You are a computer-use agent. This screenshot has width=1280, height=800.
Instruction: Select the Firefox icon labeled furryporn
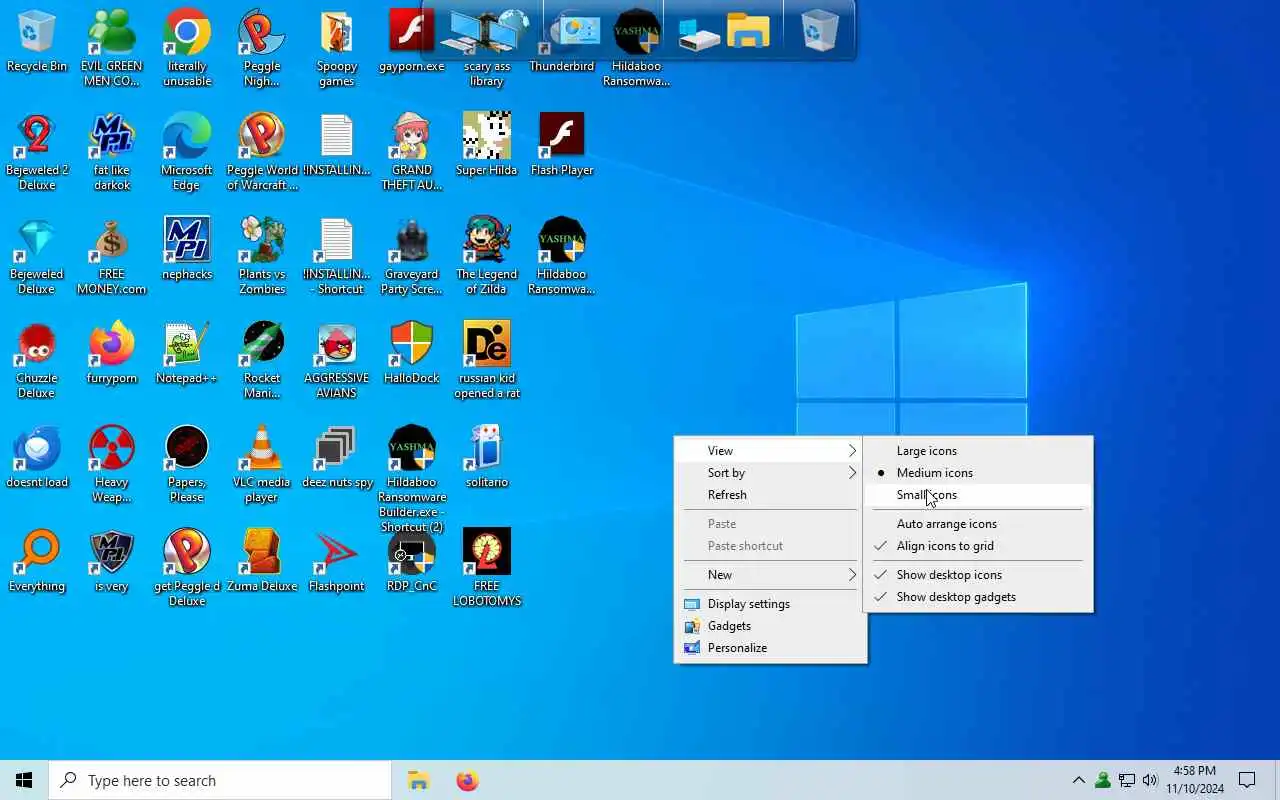point(112,352)
